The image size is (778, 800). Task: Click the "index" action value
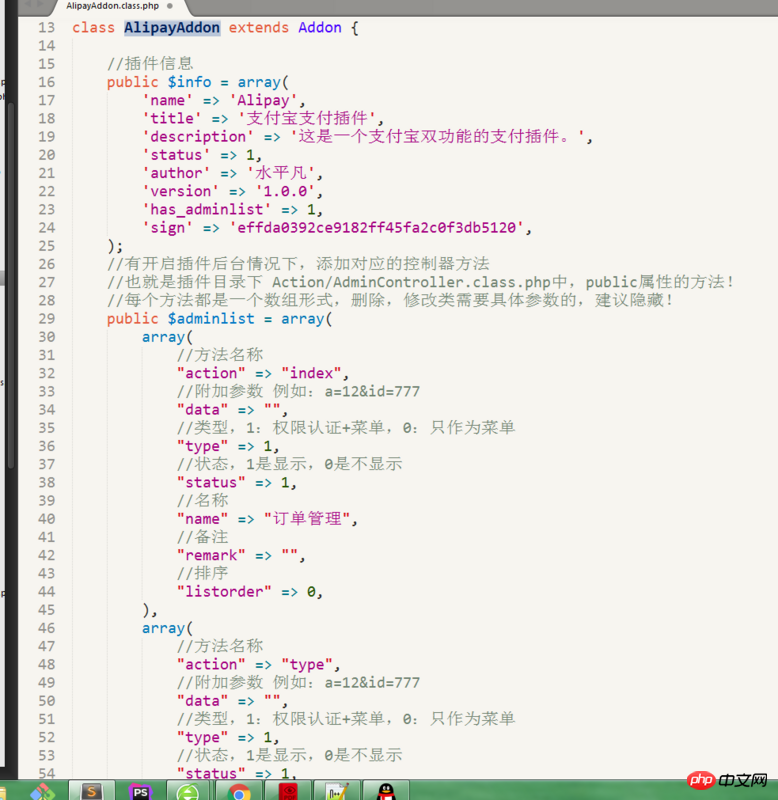(313, 373)
